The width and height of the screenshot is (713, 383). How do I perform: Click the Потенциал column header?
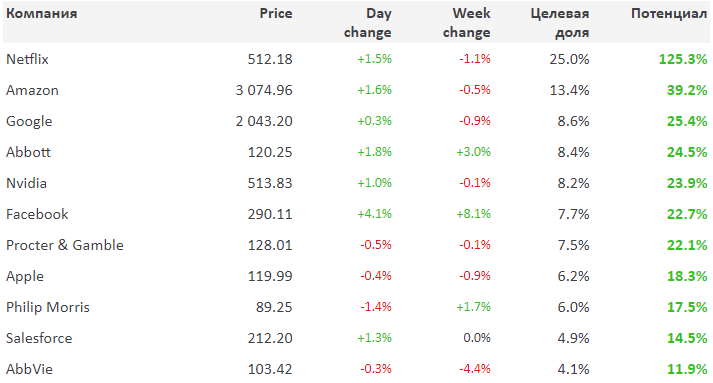pyautogui.click(x=669, y=14)
